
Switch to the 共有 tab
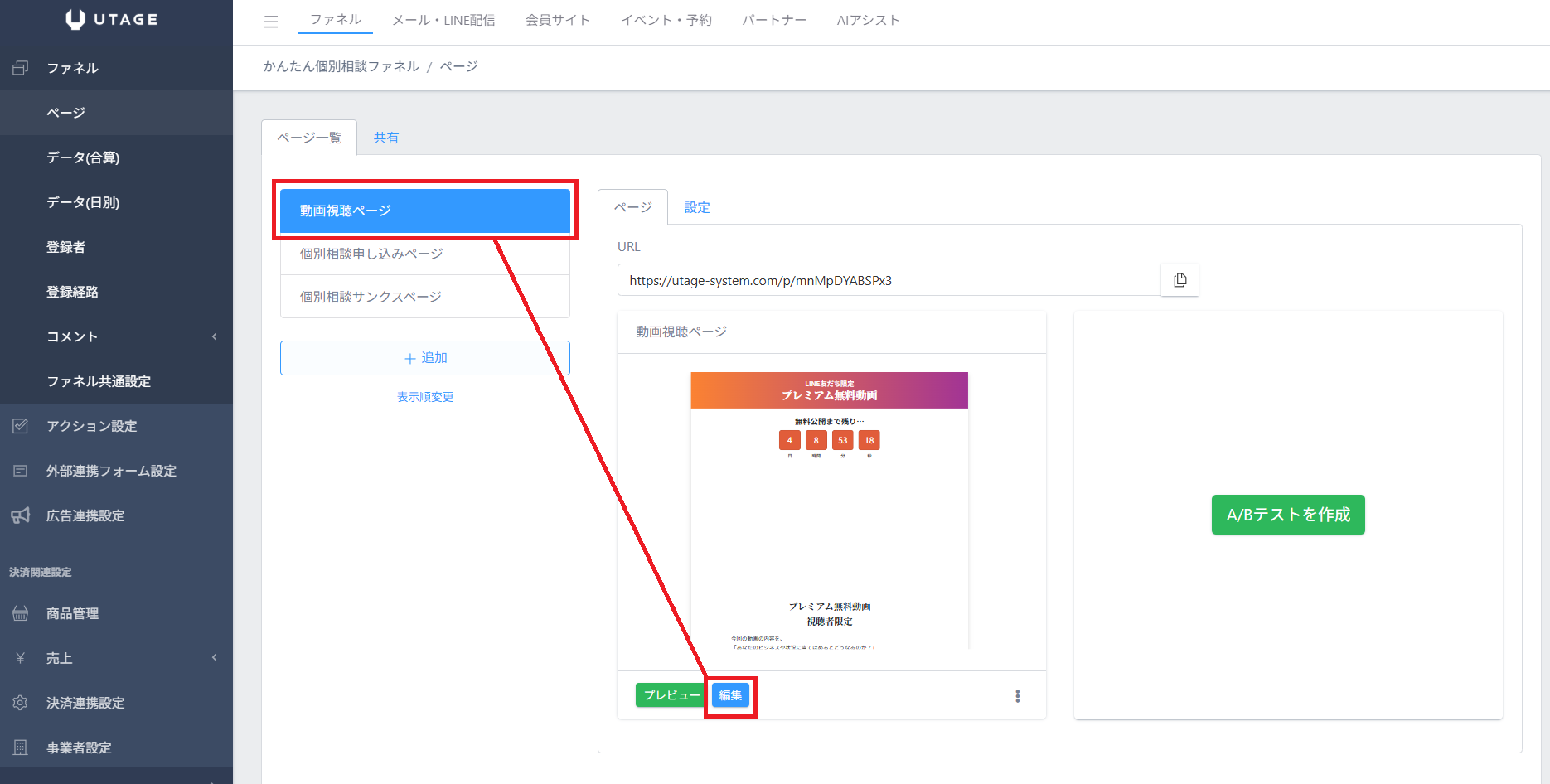(385, 138)
